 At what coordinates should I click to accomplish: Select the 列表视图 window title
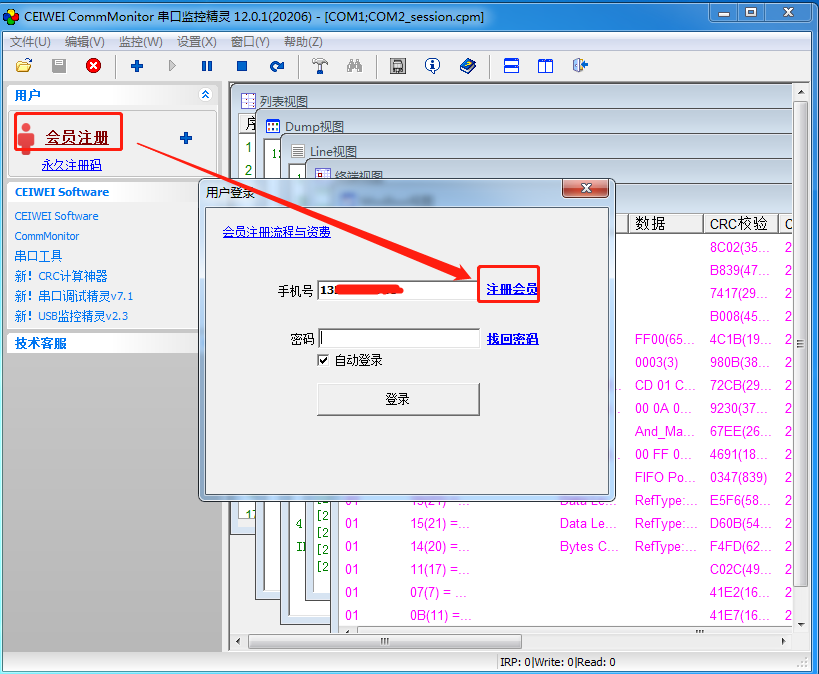(x=284, y=101)
